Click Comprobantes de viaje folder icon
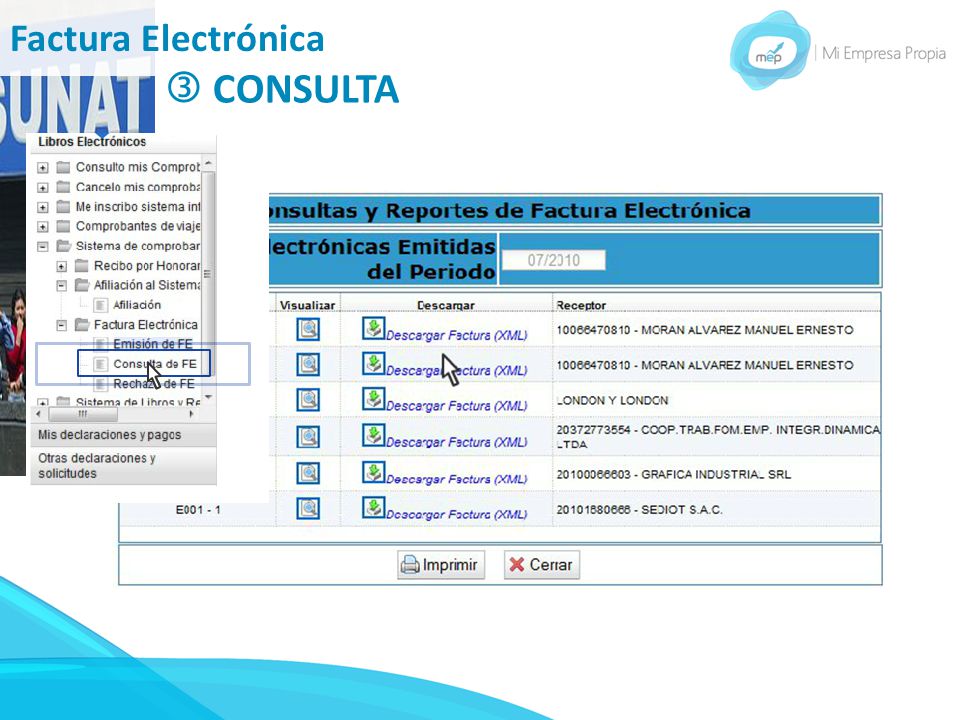The image size is (960, 720). coord(63,226)
